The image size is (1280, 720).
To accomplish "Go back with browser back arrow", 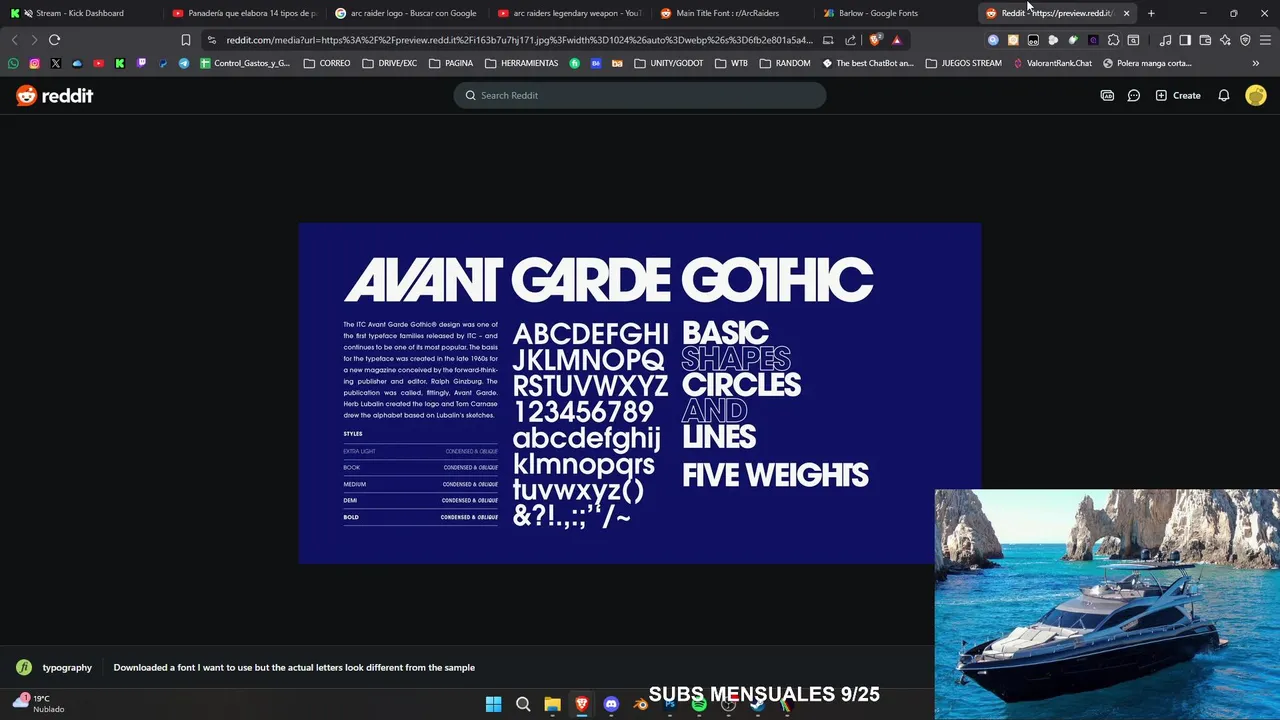I will pos(14,40).
